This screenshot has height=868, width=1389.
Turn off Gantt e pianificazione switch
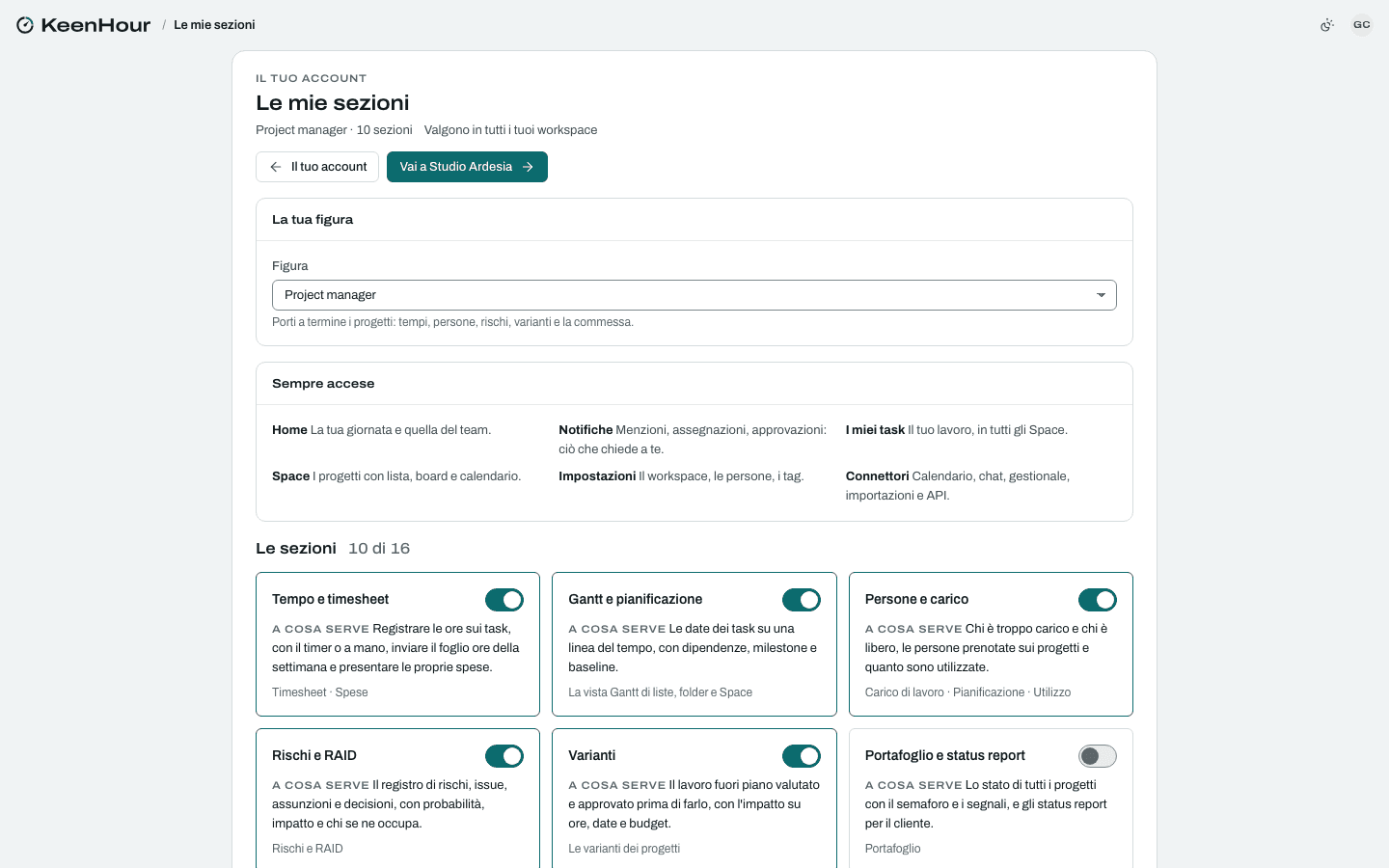pos(802,600)
